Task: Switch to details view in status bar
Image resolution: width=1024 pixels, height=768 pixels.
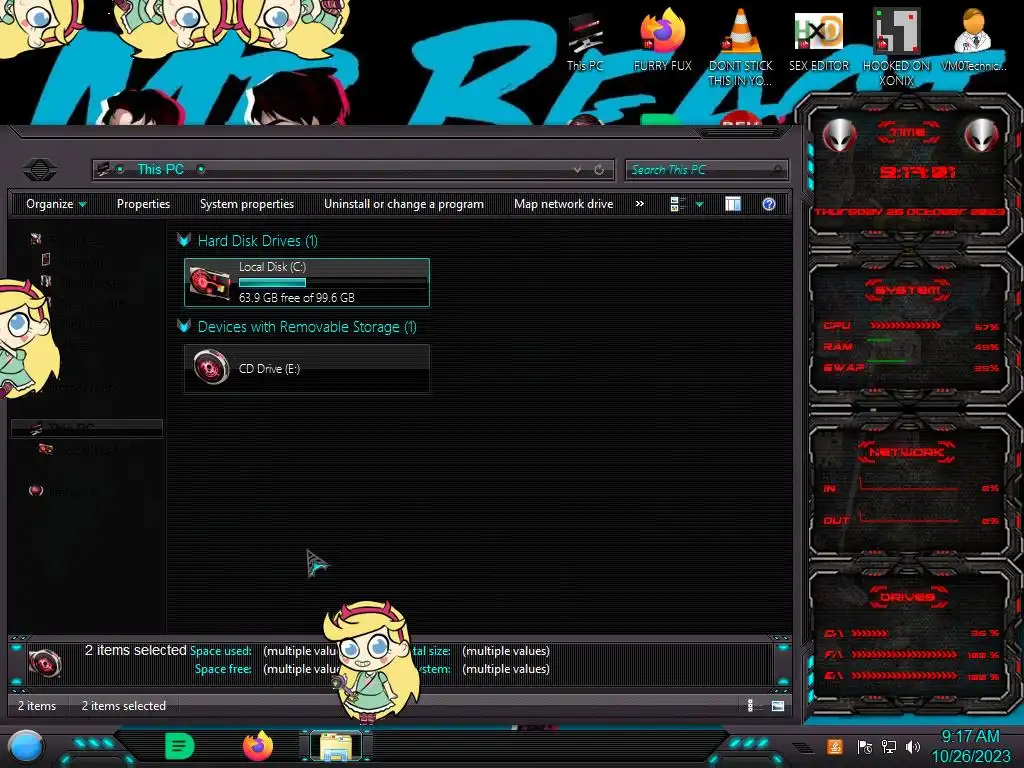Action: click(x=750, y=705)
